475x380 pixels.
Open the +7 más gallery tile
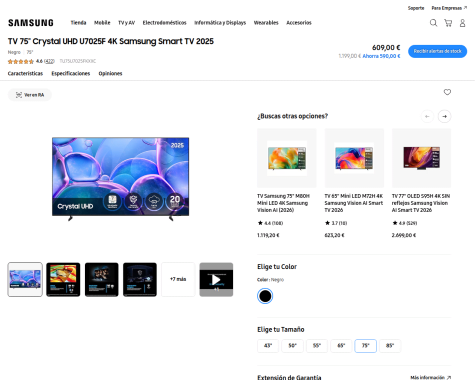(x=178, y=279)
